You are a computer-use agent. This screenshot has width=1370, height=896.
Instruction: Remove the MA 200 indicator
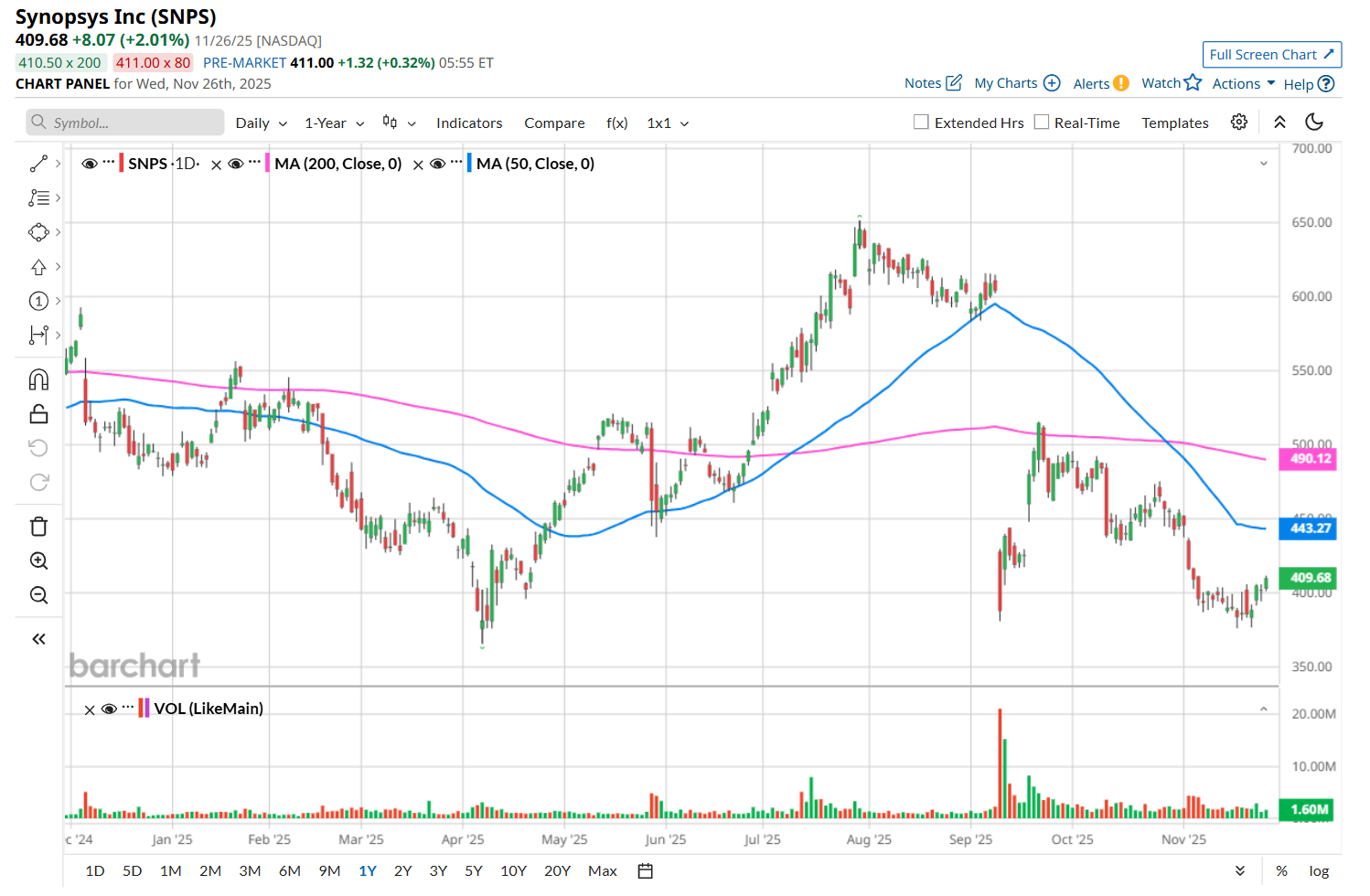[x=217, y=165]
